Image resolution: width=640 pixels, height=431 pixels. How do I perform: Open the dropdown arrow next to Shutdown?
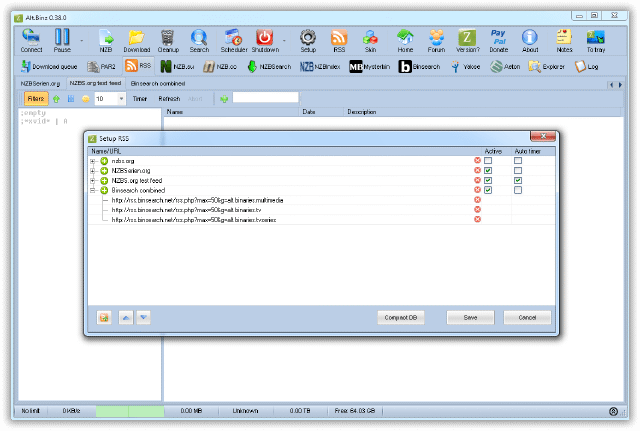(284, 41)
